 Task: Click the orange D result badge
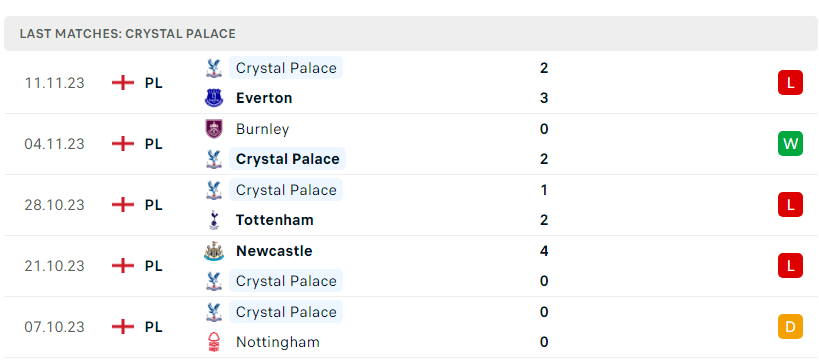pos(790,327)
